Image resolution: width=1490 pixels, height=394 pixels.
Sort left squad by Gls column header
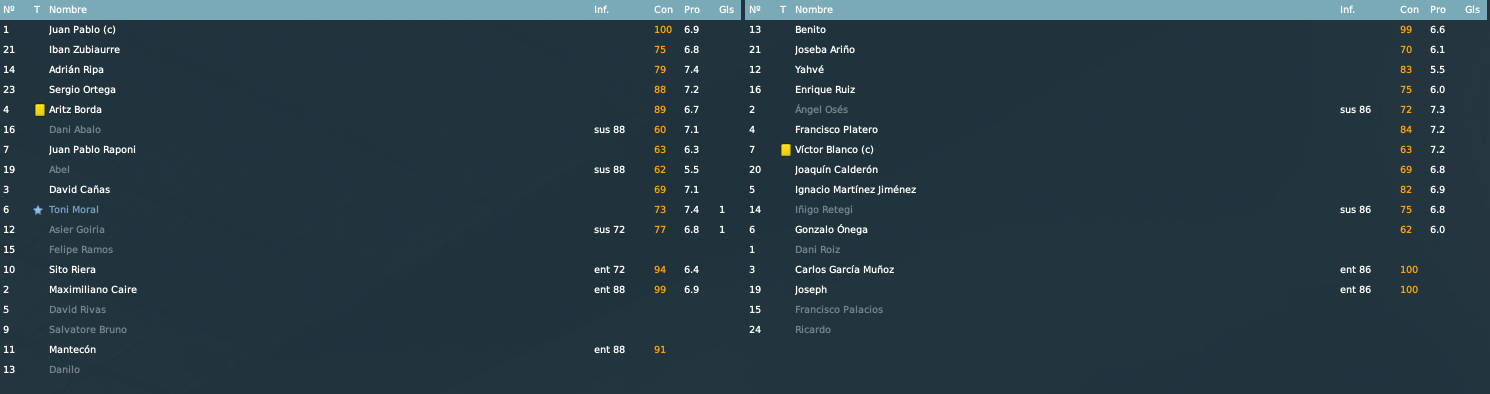point(725,9)
